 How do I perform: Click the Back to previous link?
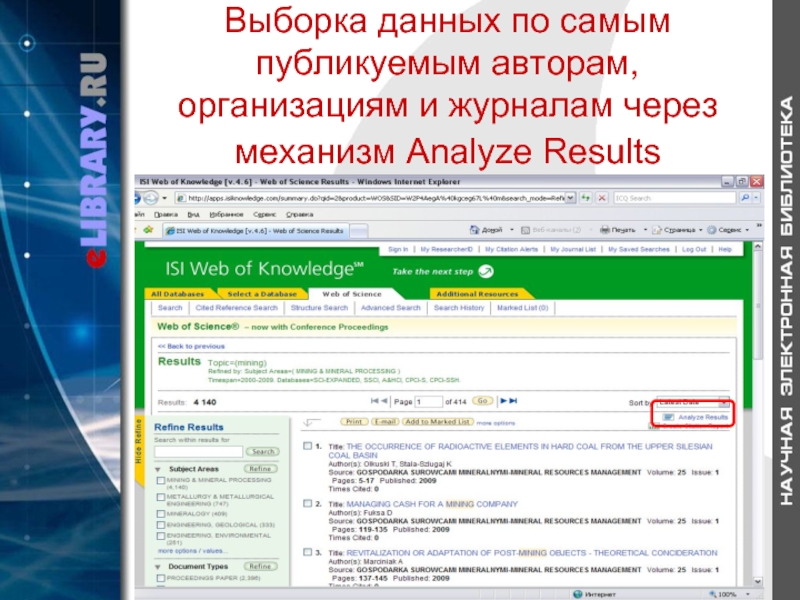[191, 346]
